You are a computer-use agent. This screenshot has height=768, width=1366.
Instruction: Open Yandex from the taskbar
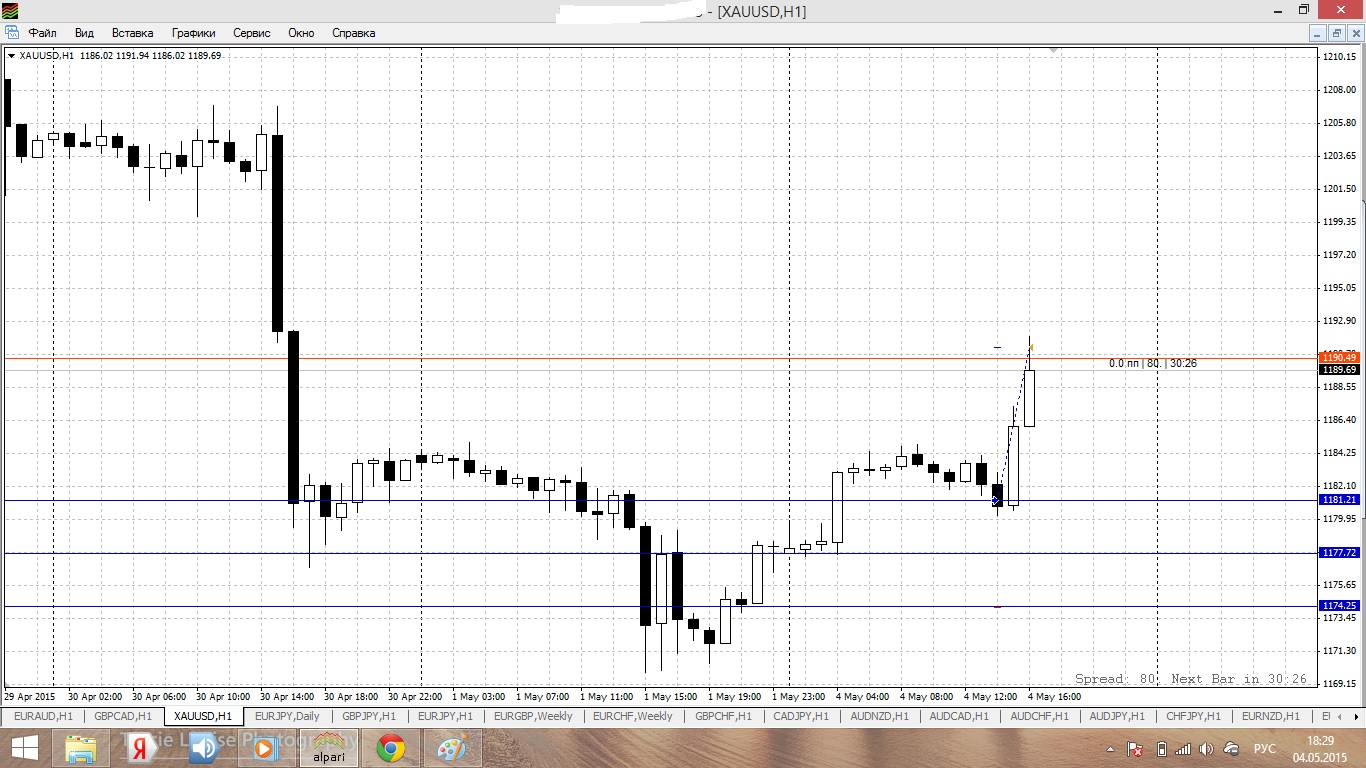(x=141, y=748)
